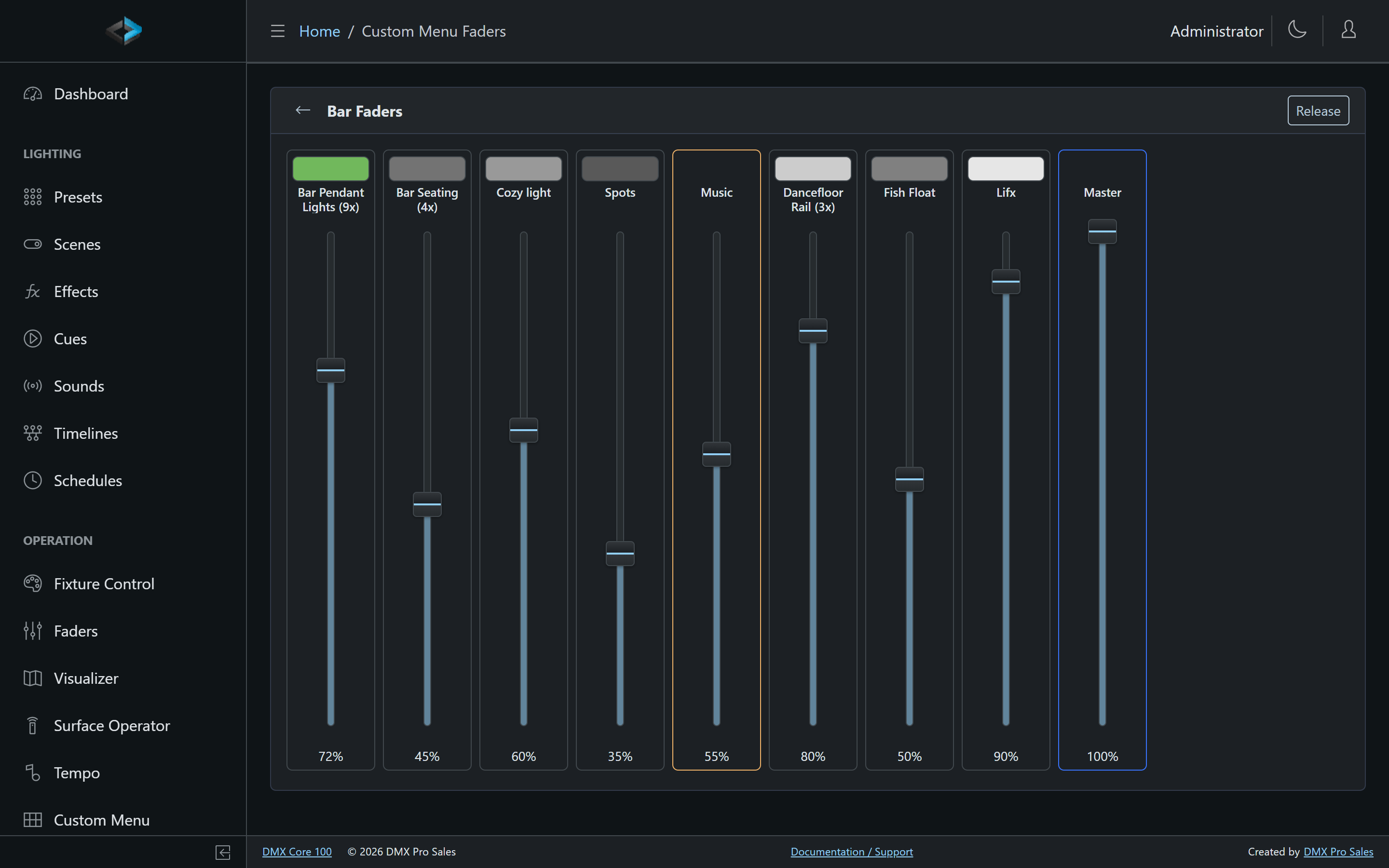Open the hamburger menu icon
Viewport: 1389px width, 868px height.
coord(278,31)
